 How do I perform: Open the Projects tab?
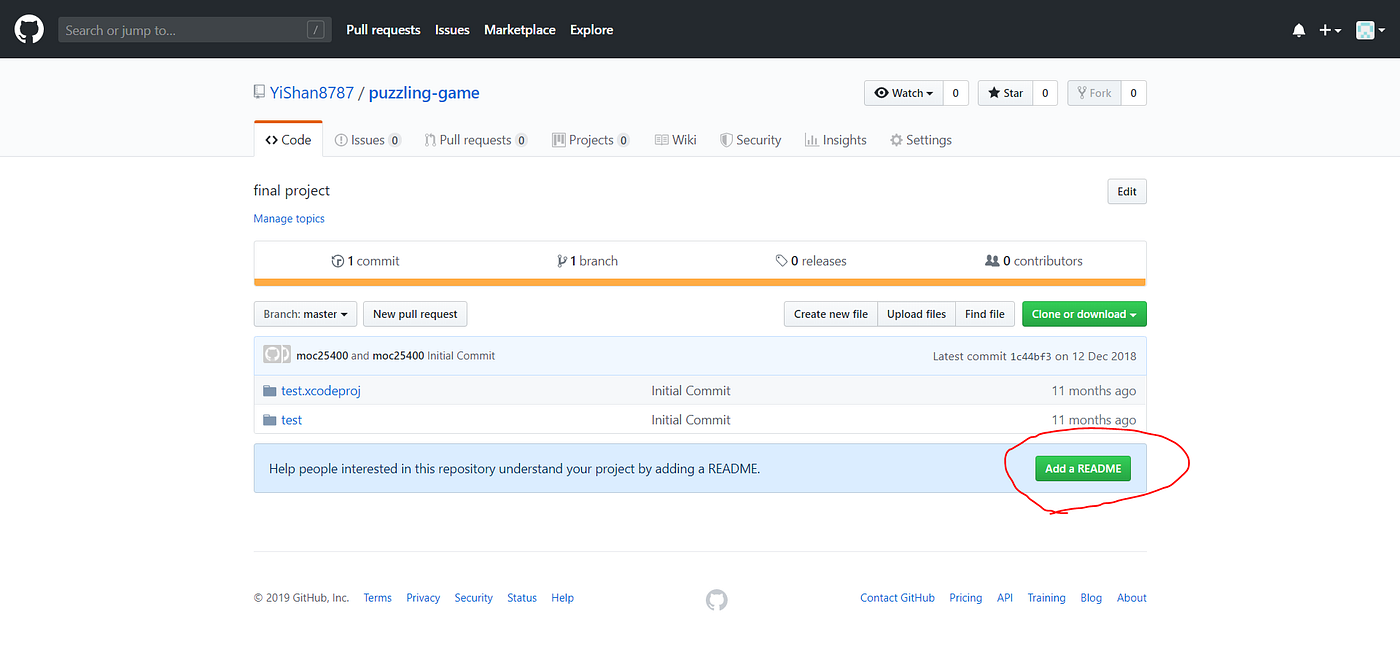(591, 140)
